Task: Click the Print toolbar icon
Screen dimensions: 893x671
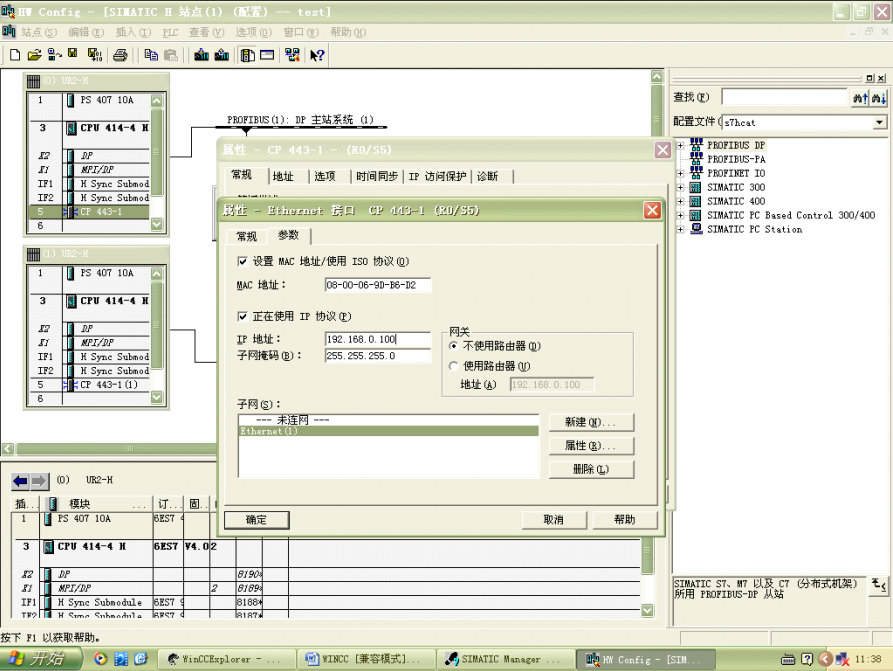Action: [x=120, y=55]
